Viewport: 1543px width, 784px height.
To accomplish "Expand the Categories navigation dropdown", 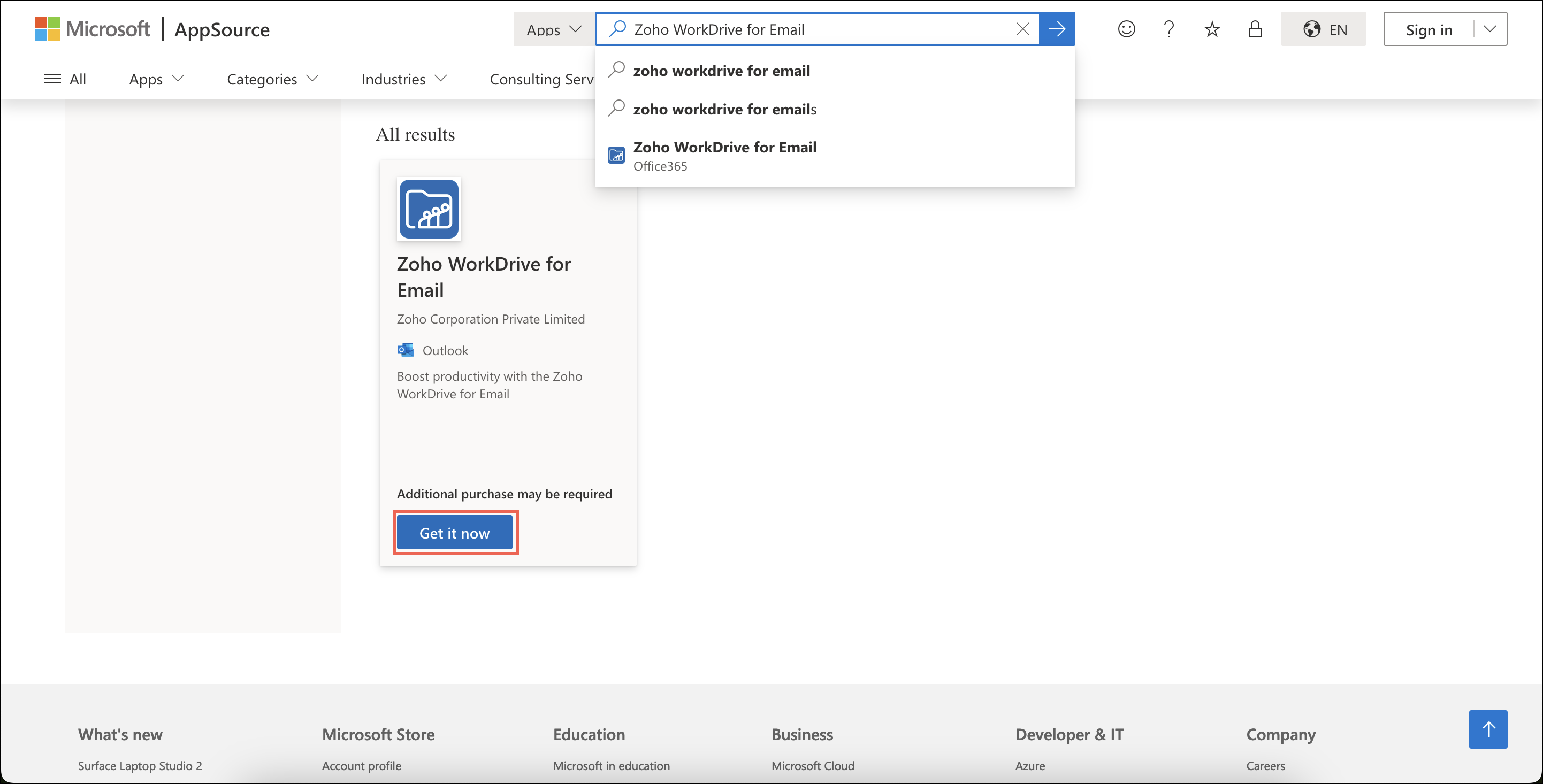I will click(272, 79).
